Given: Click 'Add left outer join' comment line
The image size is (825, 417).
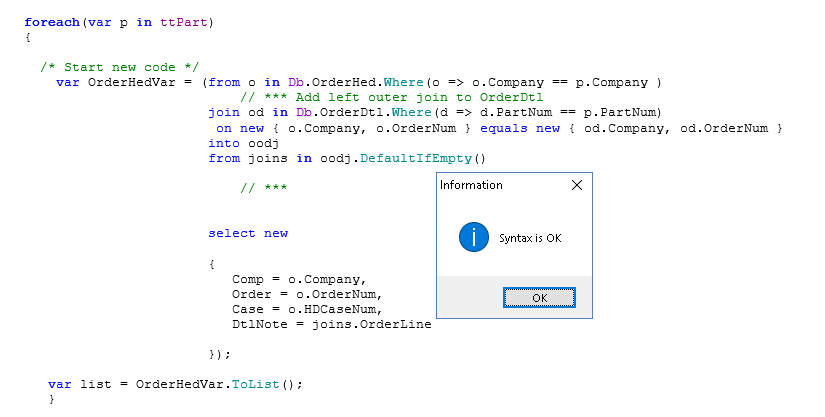Looking at the screenshot, I should coord(391,97).
